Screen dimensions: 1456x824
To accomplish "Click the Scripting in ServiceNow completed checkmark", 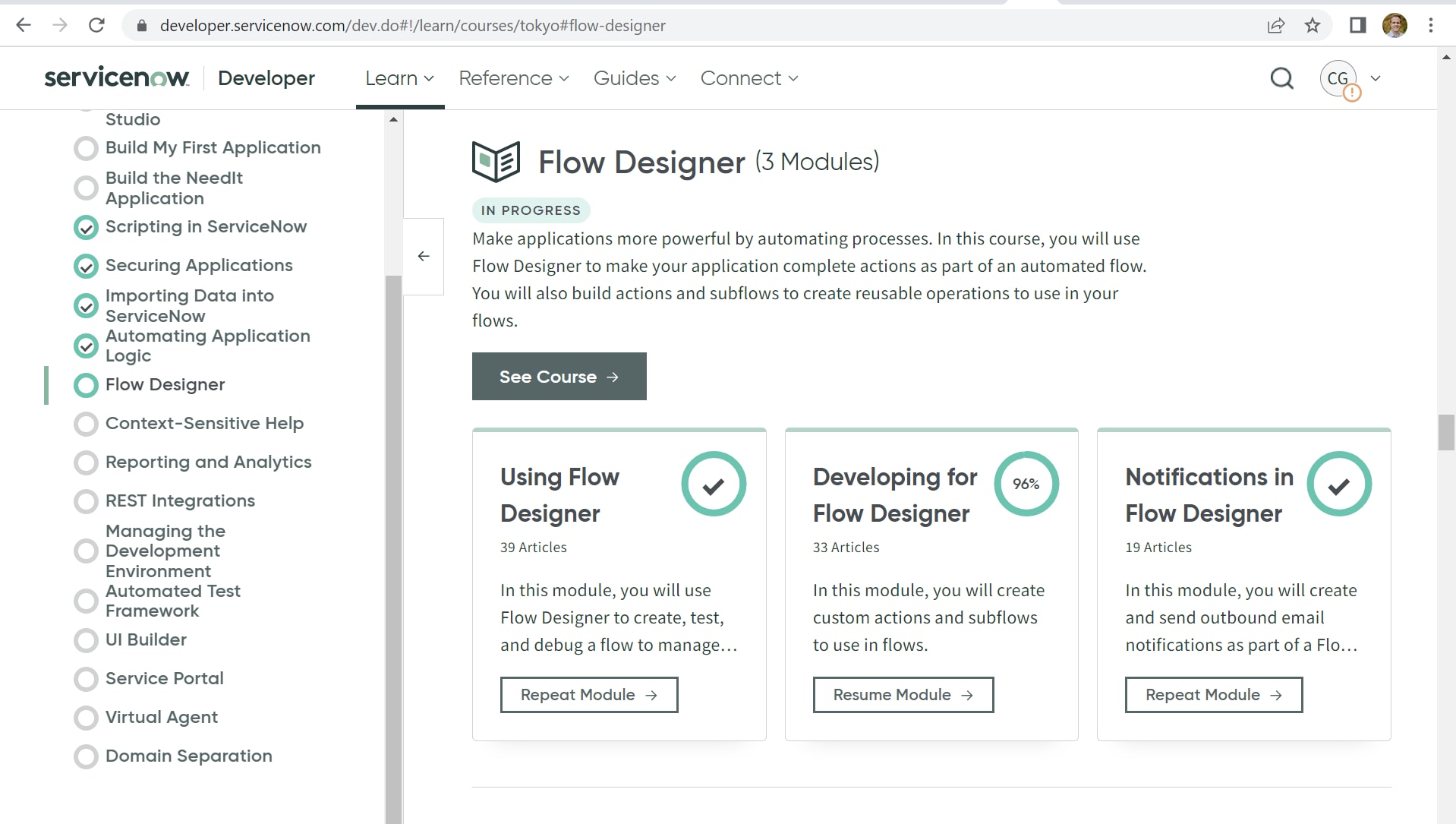I will [86, 227].
